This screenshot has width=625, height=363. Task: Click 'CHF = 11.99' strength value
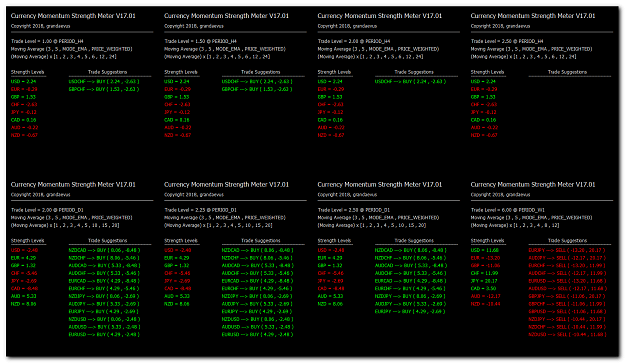coord(485,273)
